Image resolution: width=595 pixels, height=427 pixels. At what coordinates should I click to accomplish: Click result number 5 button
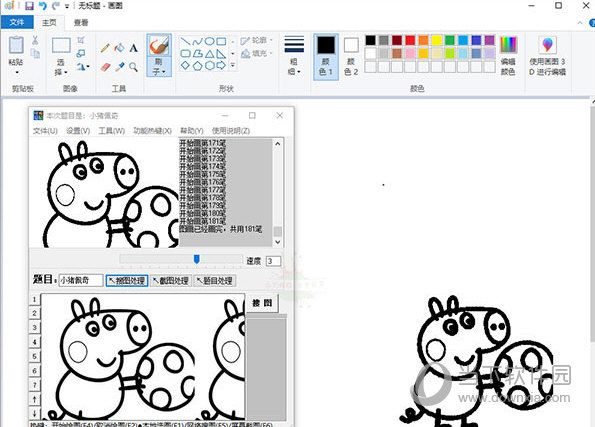tap(34, 356)
